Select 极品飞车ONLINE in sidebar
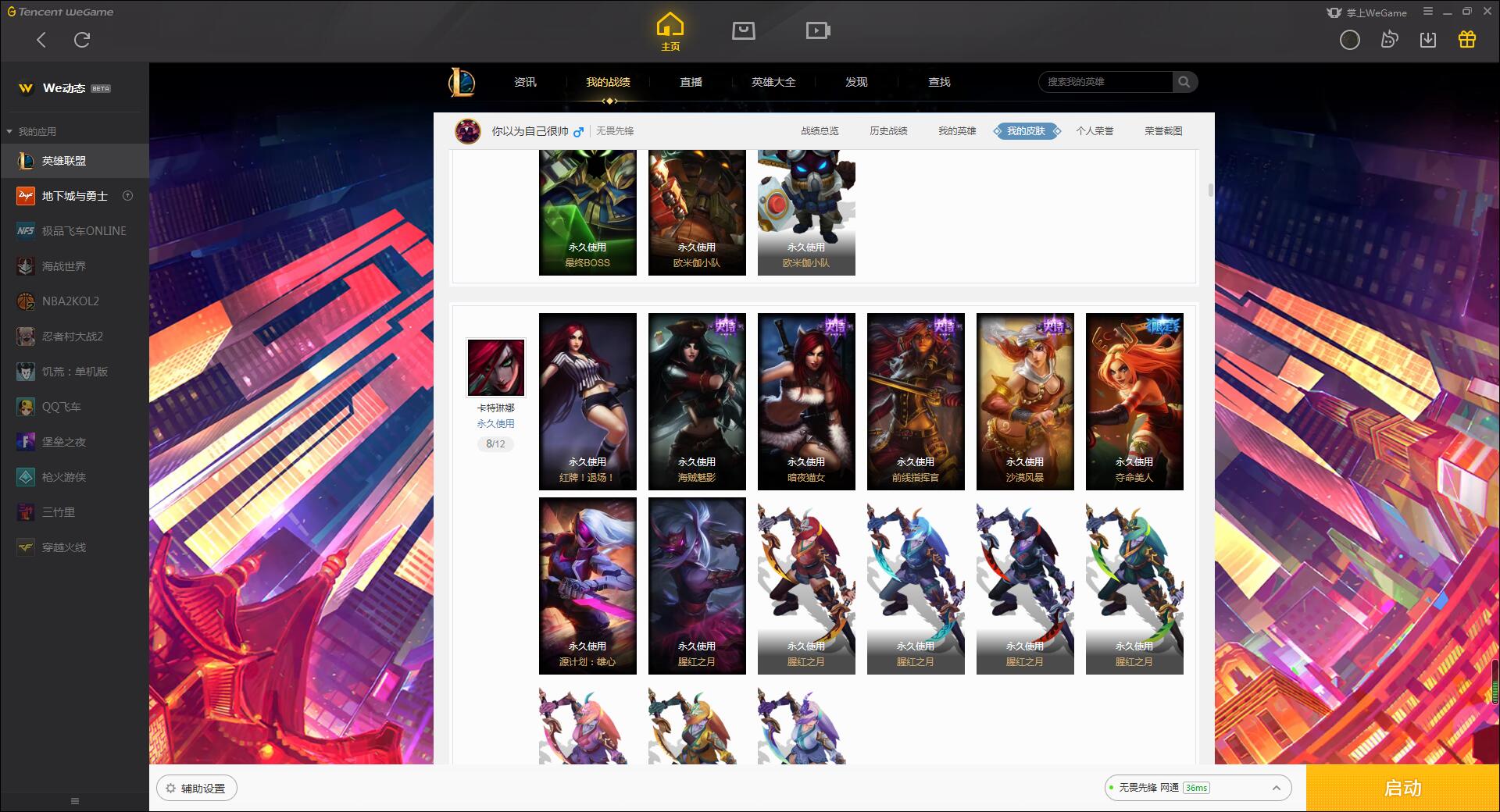Screen dimensions: 1500x812 coord(74,231)
